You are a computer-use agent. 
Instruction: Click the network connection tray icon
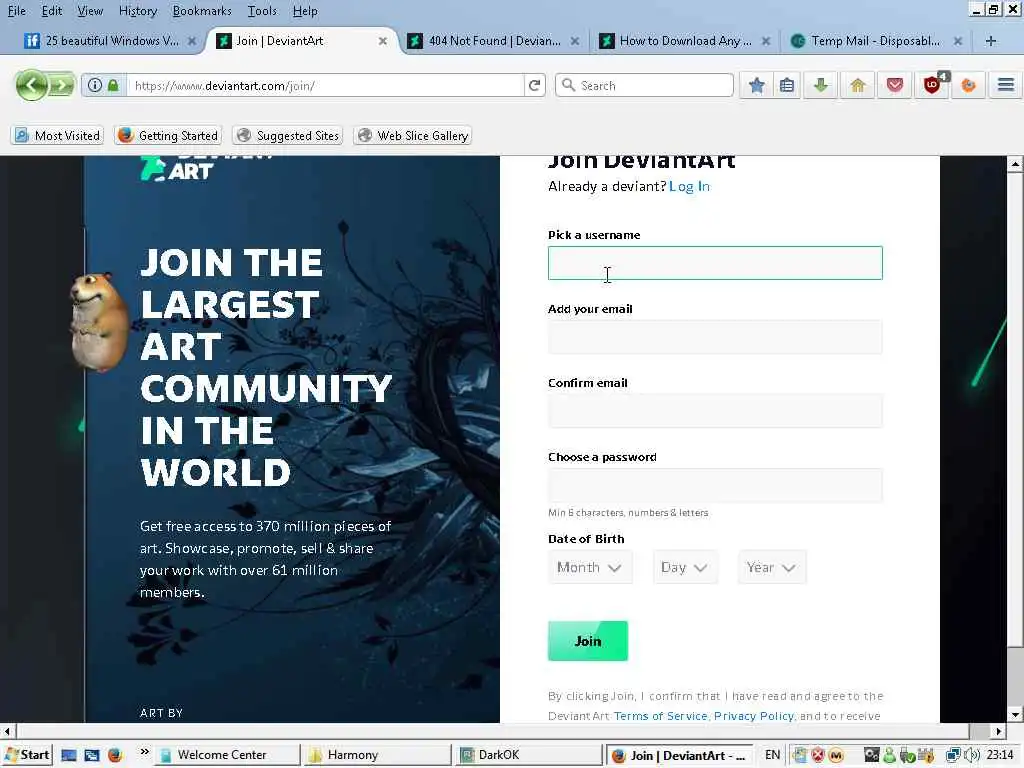coord(953,755)
